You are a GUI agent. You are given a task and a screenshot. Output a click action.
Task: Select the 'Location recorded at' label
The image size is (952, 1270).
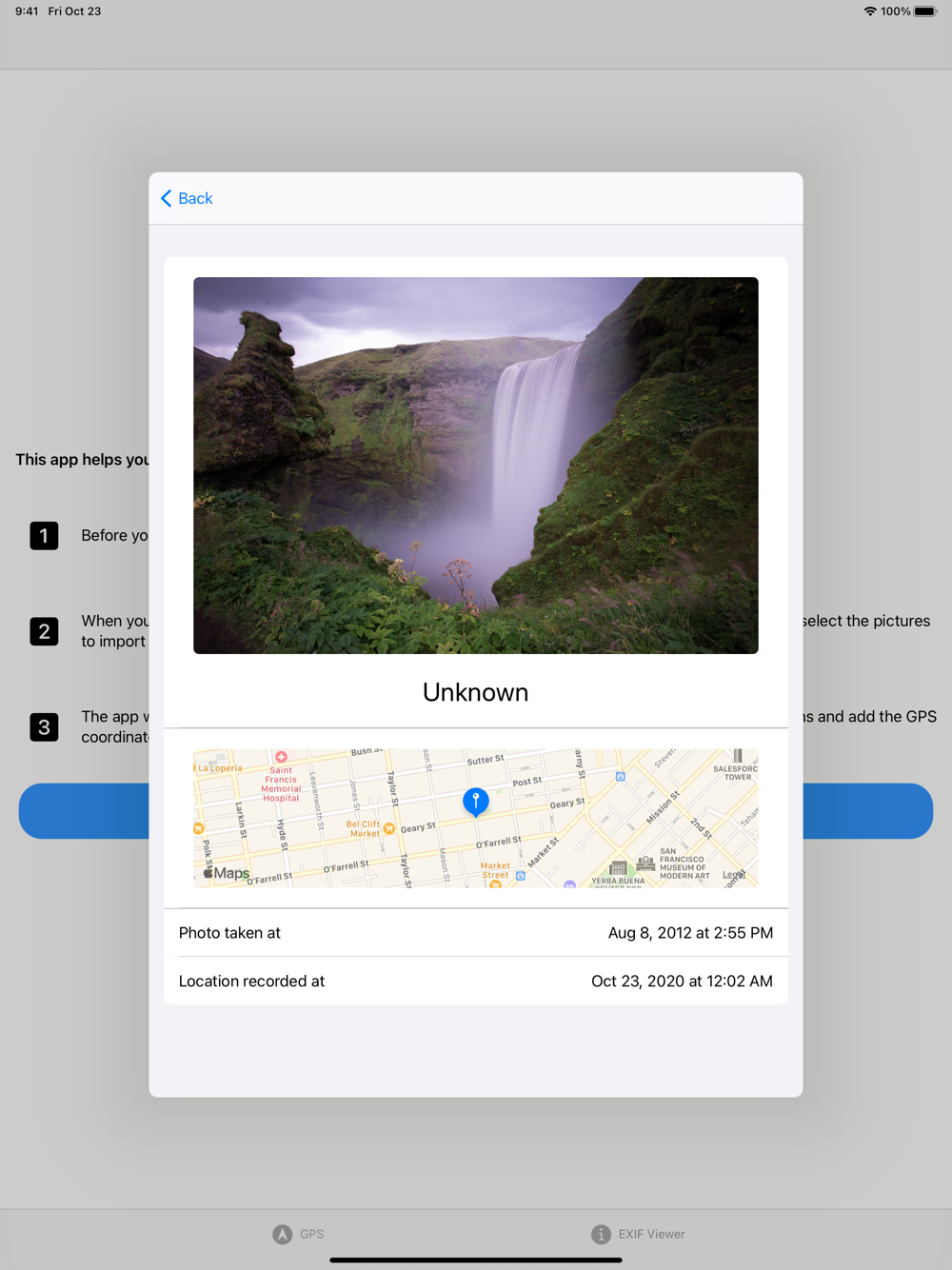click(x=251, y=982)
